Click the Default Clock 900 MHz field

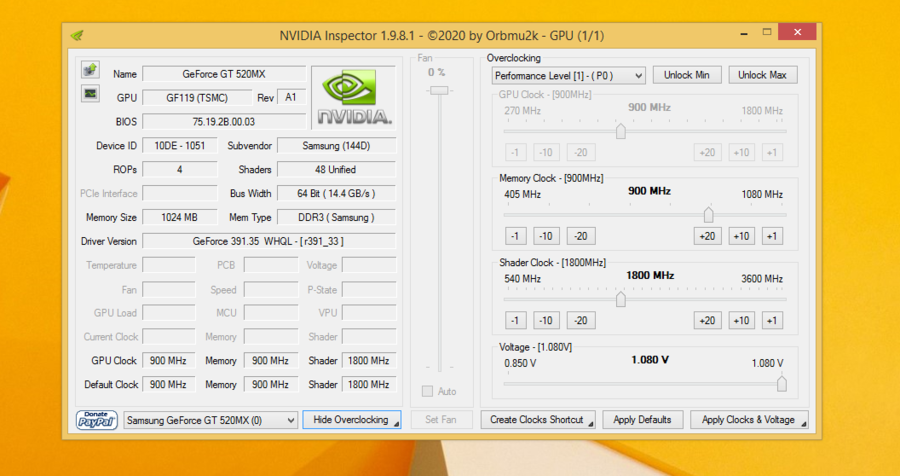[169, 385]
